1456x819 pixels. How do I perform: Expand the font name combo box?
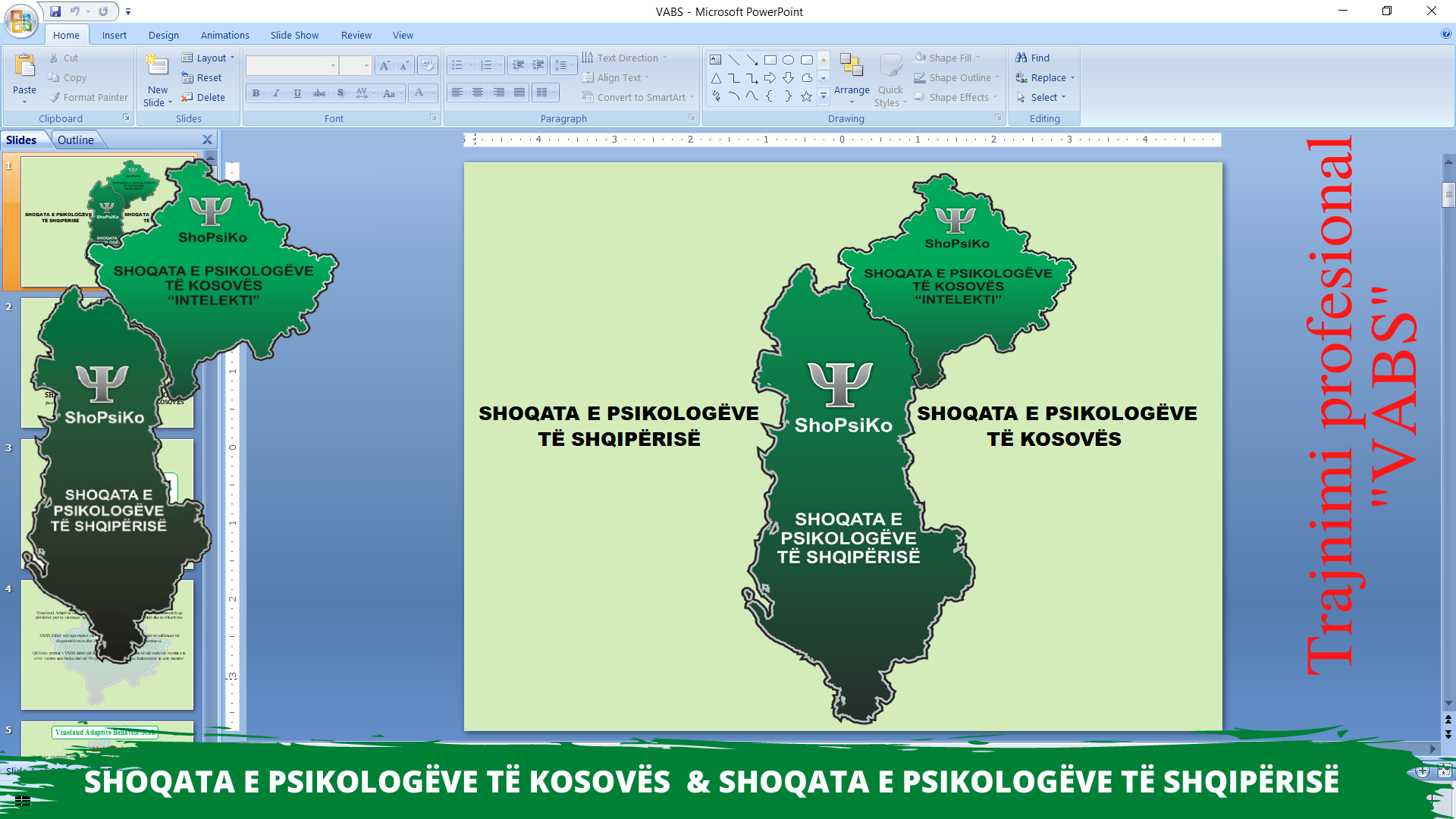333,66
